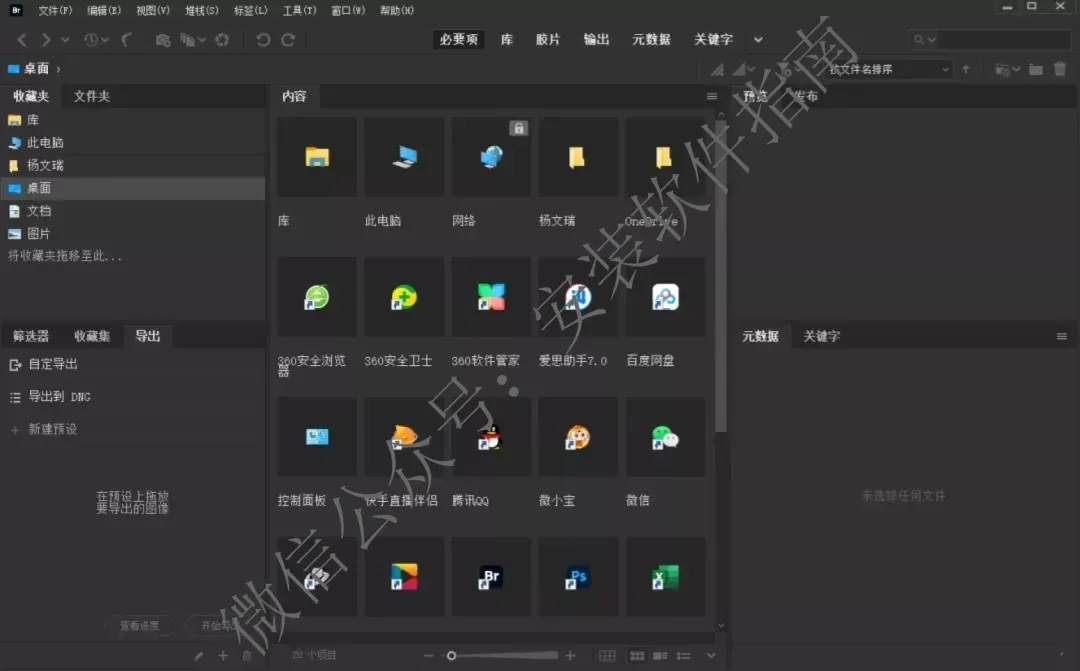The width and height of the screenshot is (1080, 671).
Task: Expand the 桌面 path chevron
Action: click(59, 69)
